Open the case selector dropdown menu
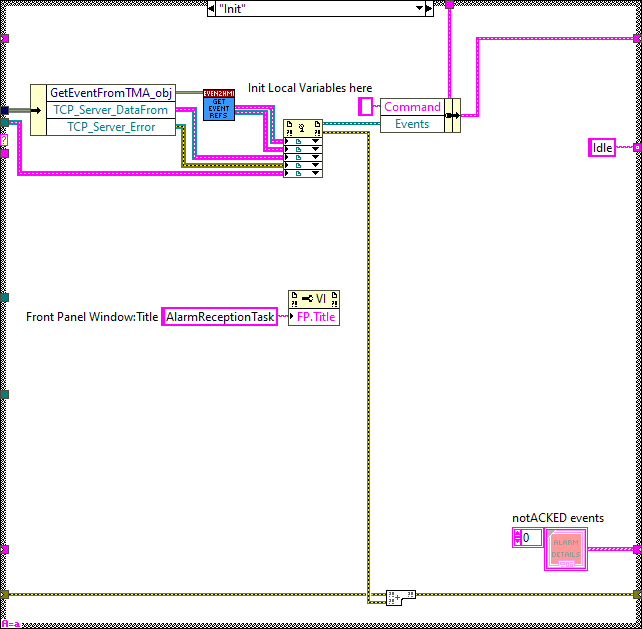 pos(420,8)
